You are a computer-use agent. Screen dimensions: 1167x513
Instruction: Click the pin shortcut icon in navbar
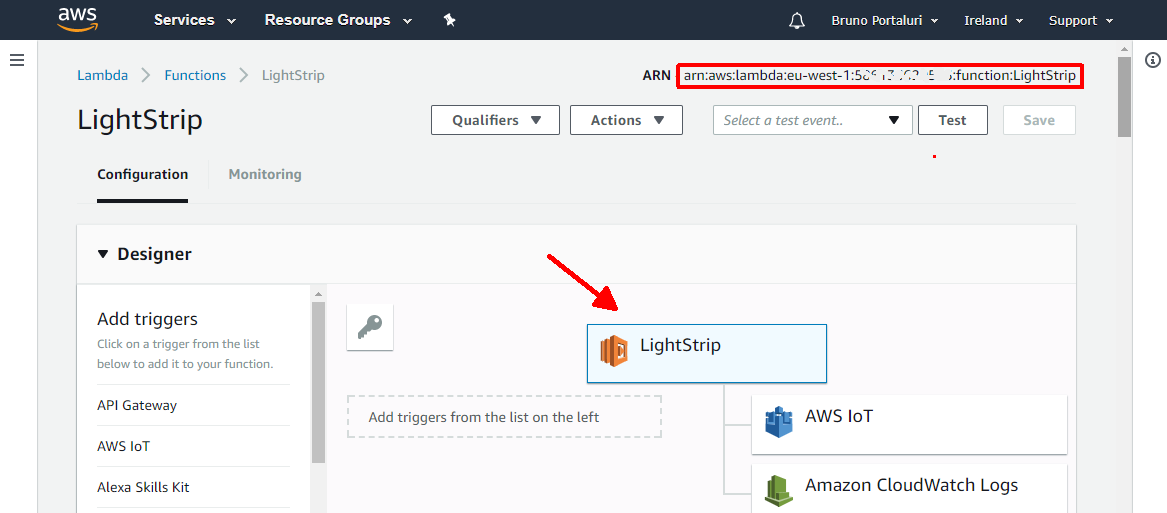(450, 20)
